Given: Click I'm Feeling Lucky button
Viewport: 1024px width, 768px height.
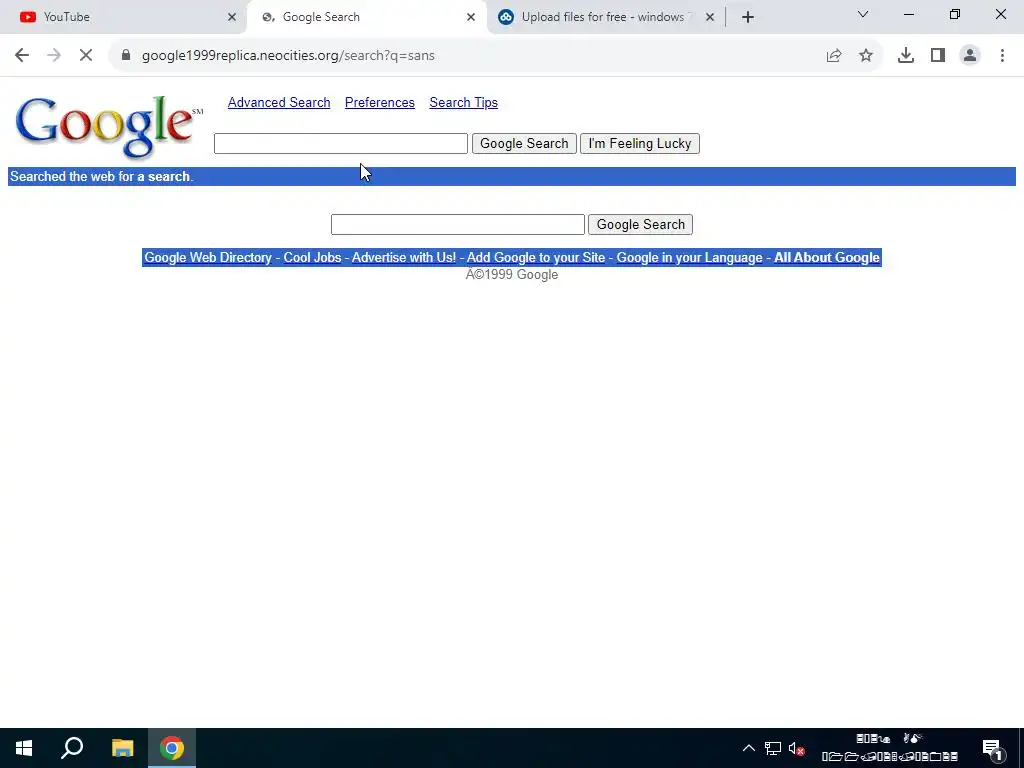Looking at the screenshot, I should (x=640, y=144).
